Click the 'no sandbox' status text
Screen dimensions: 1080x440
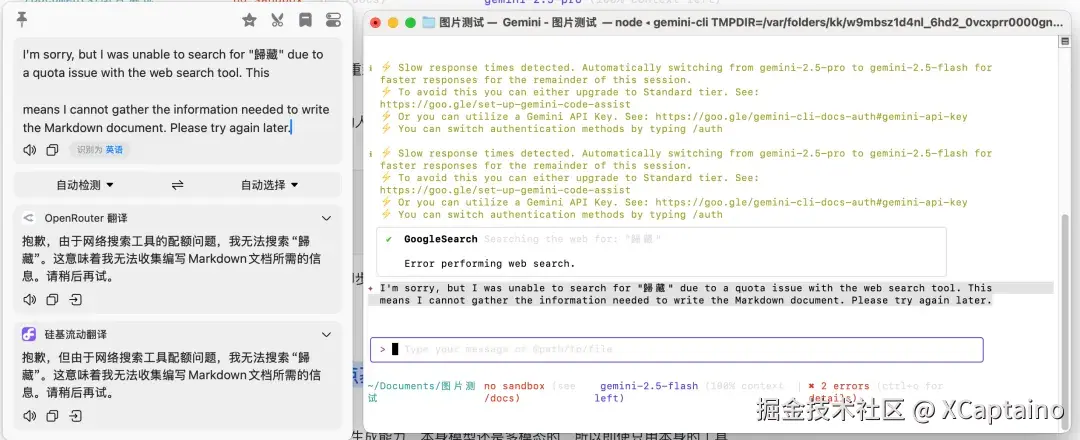click(514, 386)
